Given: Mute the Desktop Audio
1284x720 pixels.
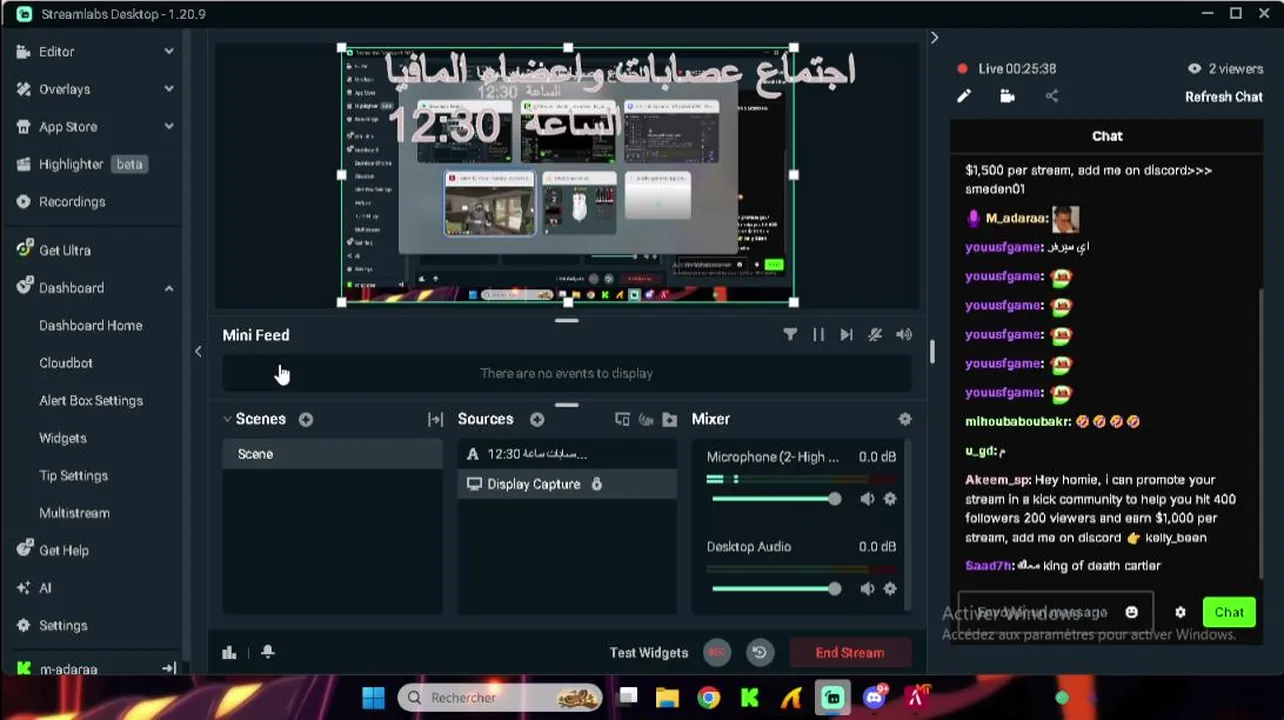Looking at the screenshot, I should coord(867,589).
